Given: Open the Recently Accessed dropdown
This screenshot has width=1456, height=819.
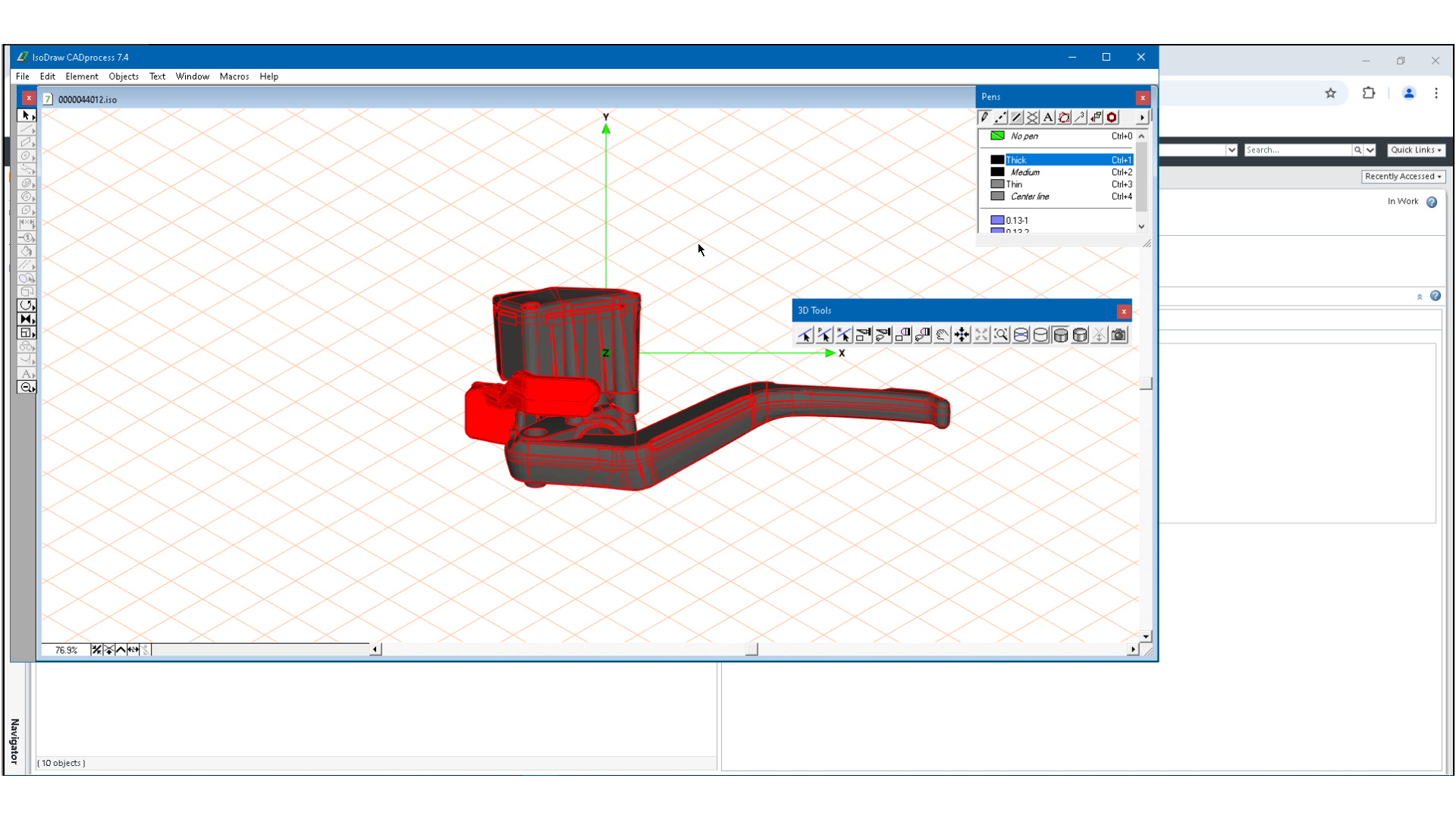Looking at the screenshot, I should 1403,177.
